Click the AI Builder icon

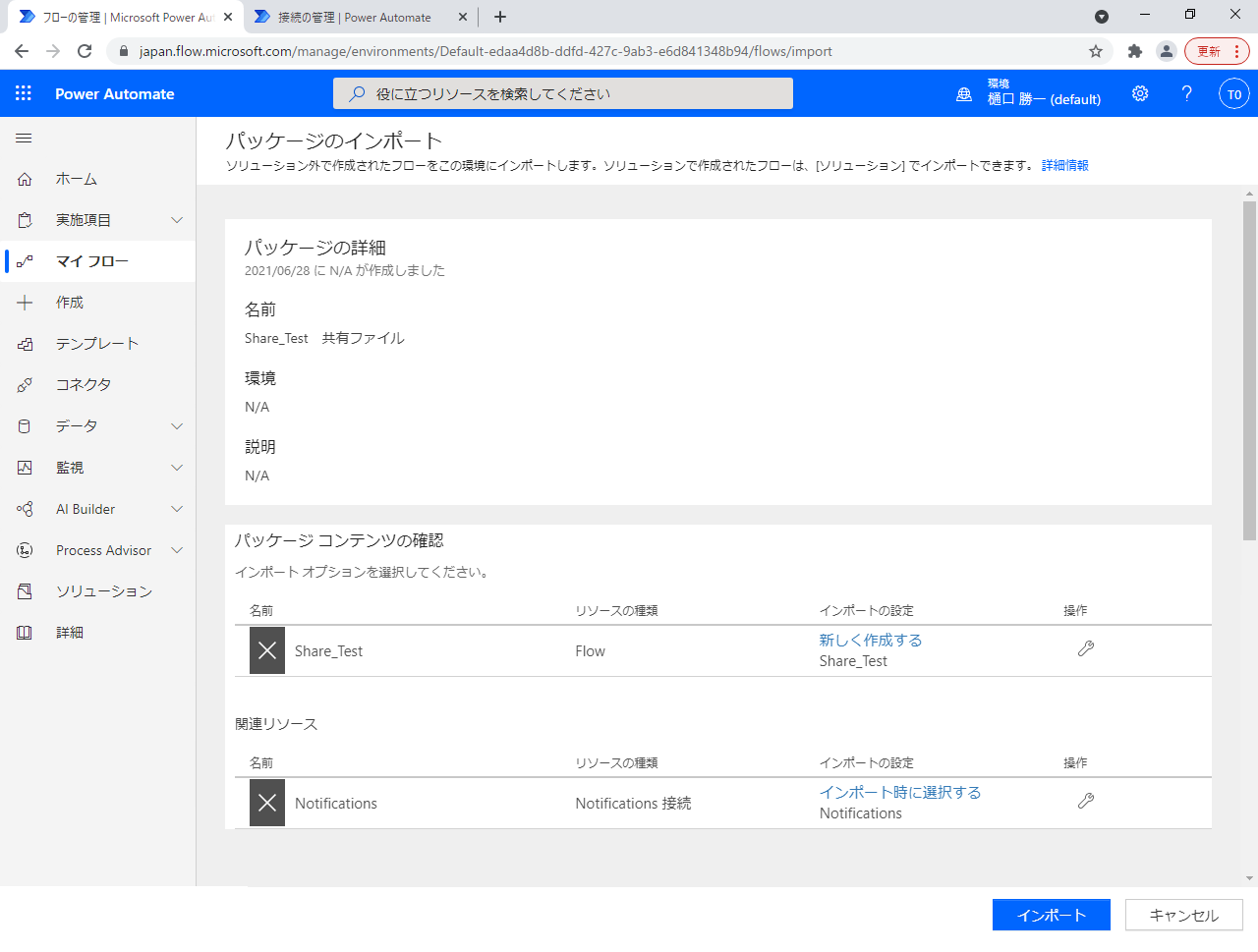click(x=25, y=509)
